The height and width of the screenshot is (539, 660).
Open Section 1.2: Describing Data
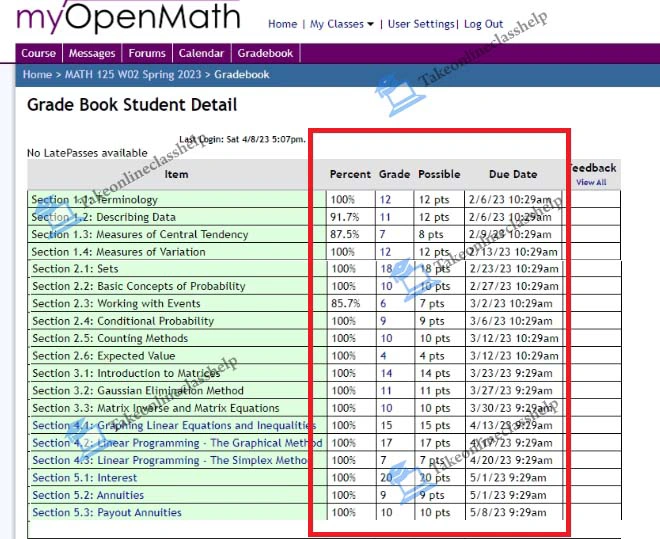click(103, 217)
